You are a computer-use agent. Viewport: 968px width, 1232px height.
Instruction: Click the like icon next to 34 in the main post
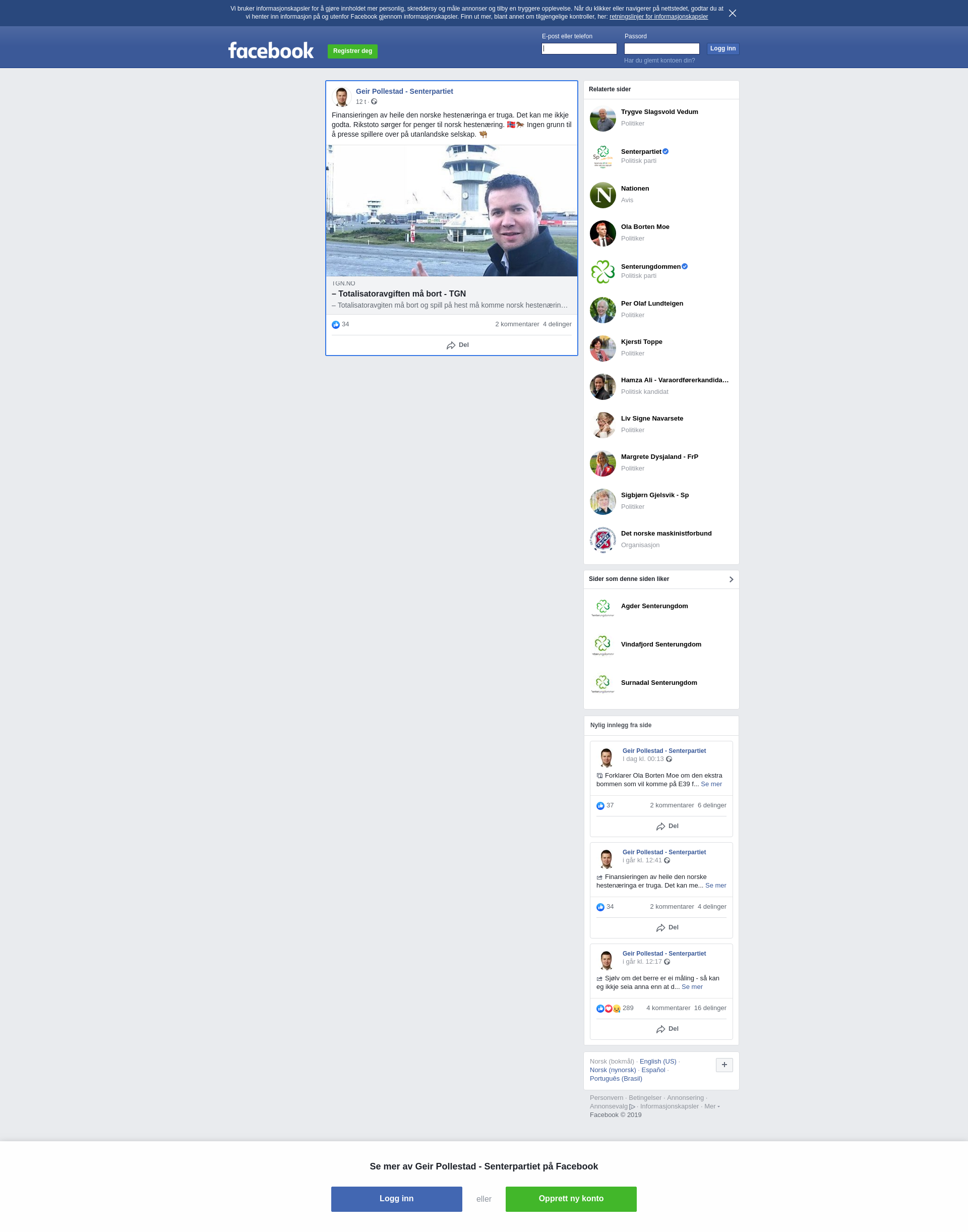click(x=335, y=324)
